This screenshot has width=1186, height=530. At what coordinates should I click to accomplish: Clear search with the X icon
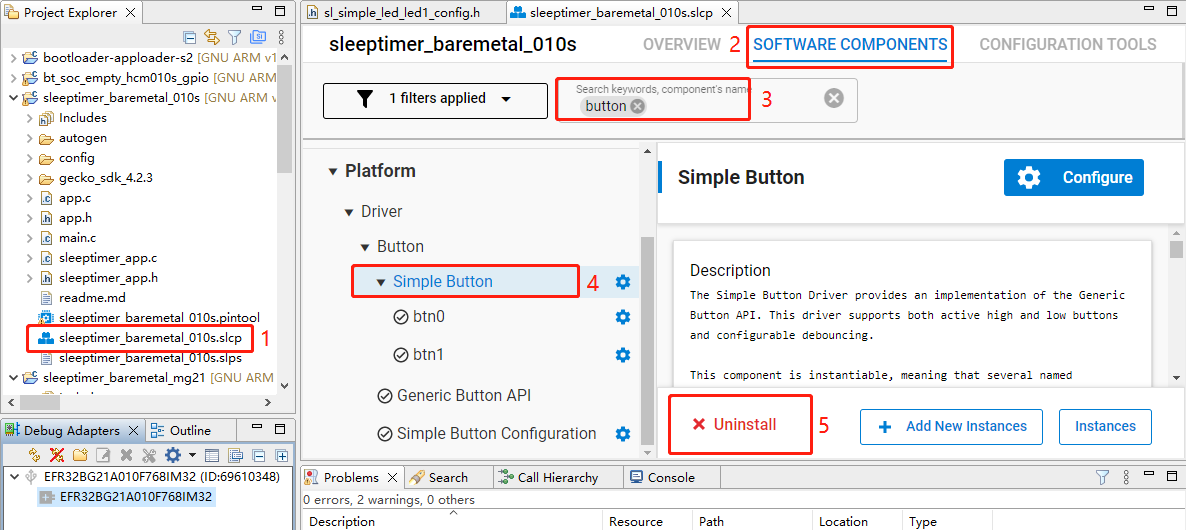pos(833,98)
